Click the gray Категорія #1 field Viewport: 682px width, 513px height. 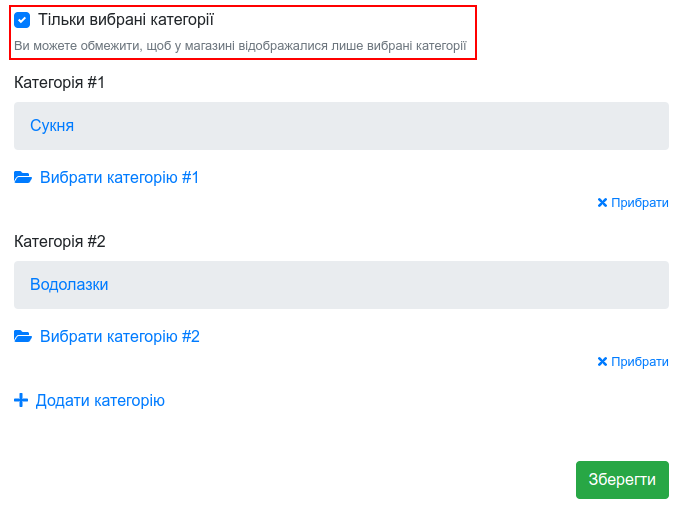click(x=341, y=126)
